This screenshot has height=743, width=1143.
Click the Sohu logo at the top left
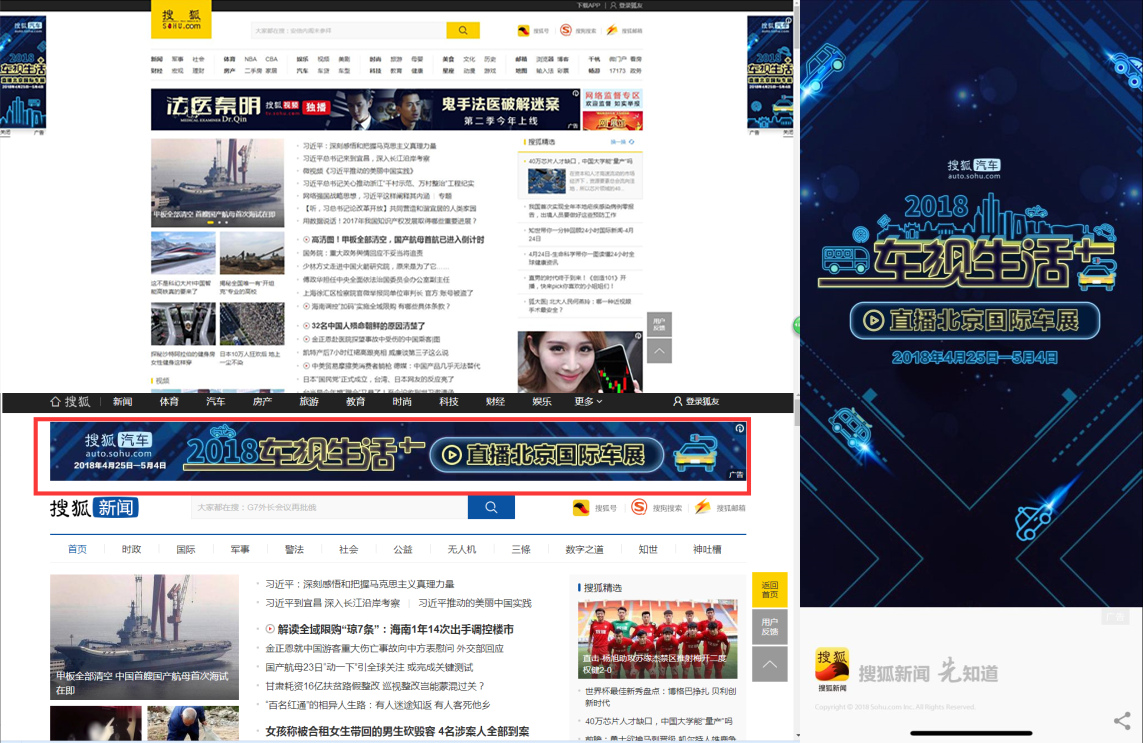(183, 20)
